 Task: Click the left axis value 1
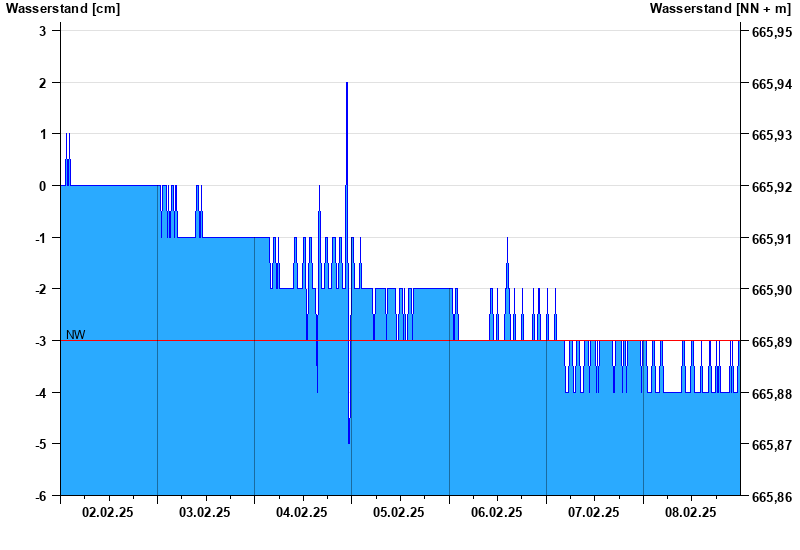(x=42, y=134)
